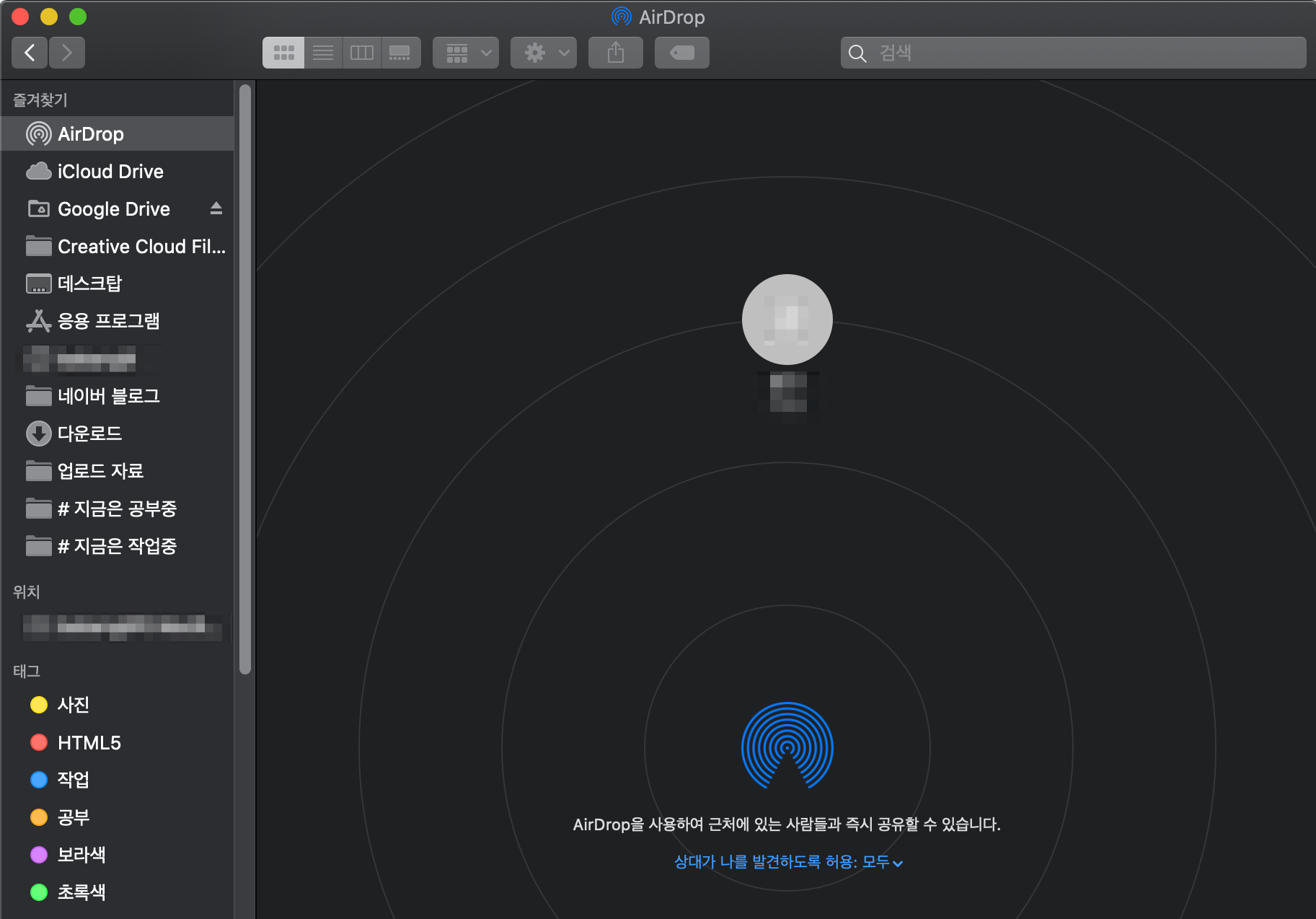This screenshot has width=1316, height=919.
Task: Click the Google Drive folder icon
Action: click(x=39, y=208)
